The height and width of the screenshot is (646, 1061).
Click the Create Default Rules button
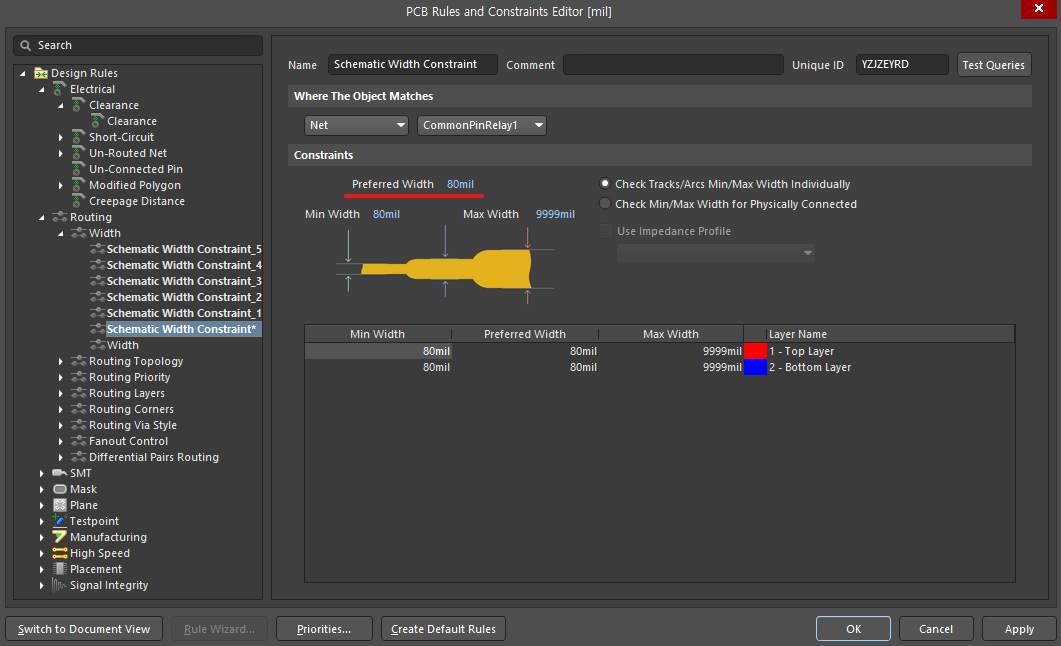[443, 629]
